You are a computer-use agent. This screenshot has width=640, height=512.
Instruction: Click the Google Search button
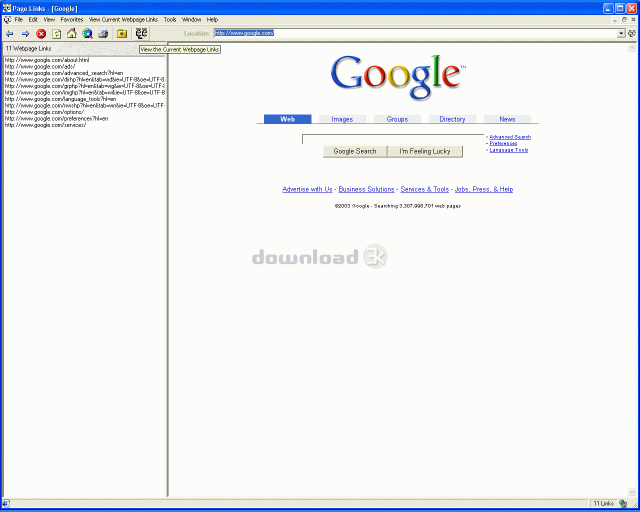pyautogui.click(x=355, y=151)
